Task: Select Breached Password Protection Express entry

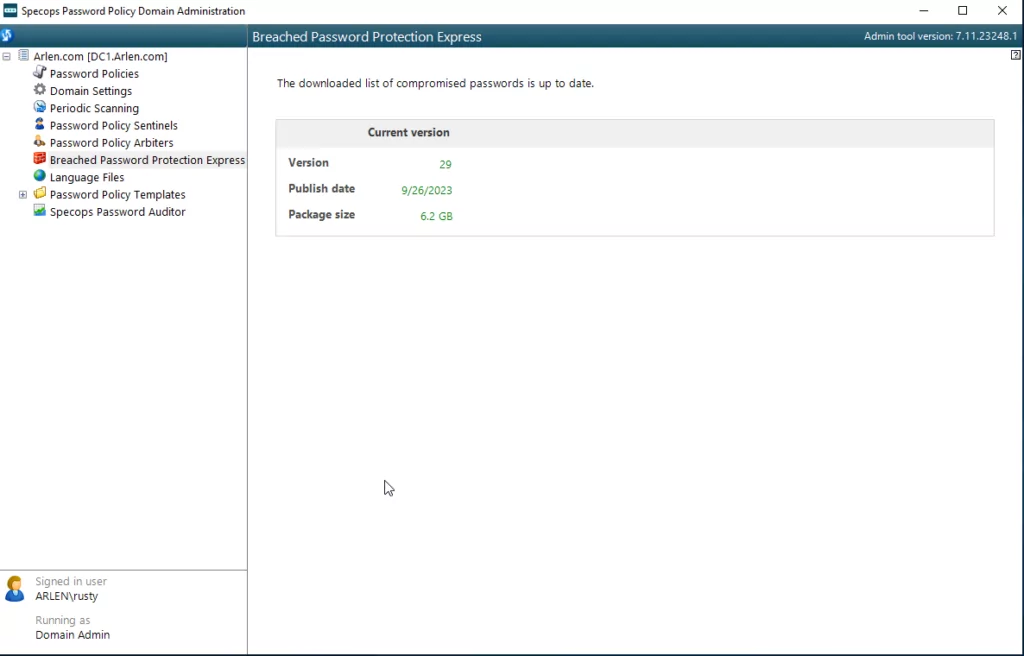Action: pos(148,160)
